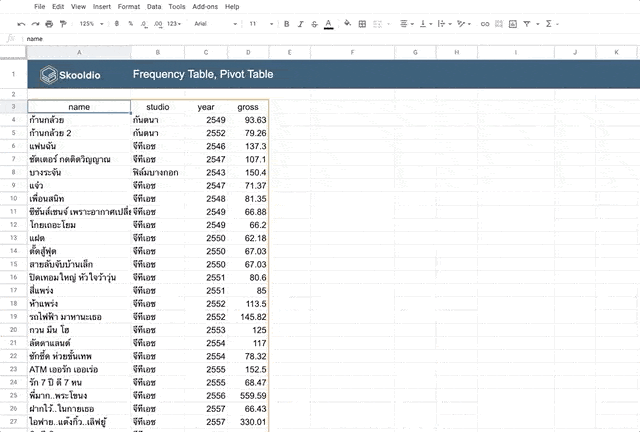The image size is (640, 432).
Task: Click the Redo icon
Action: tap(36, 24)
